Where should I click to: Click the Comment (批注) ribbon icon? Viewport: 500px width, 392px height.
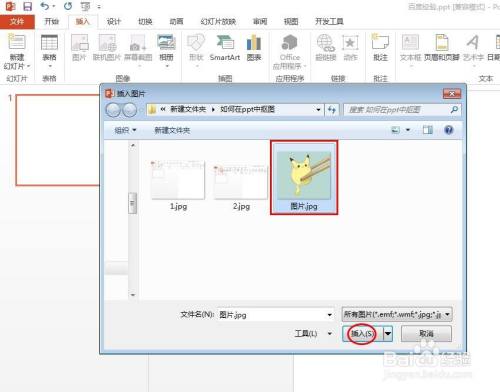[x=380, y=42]
